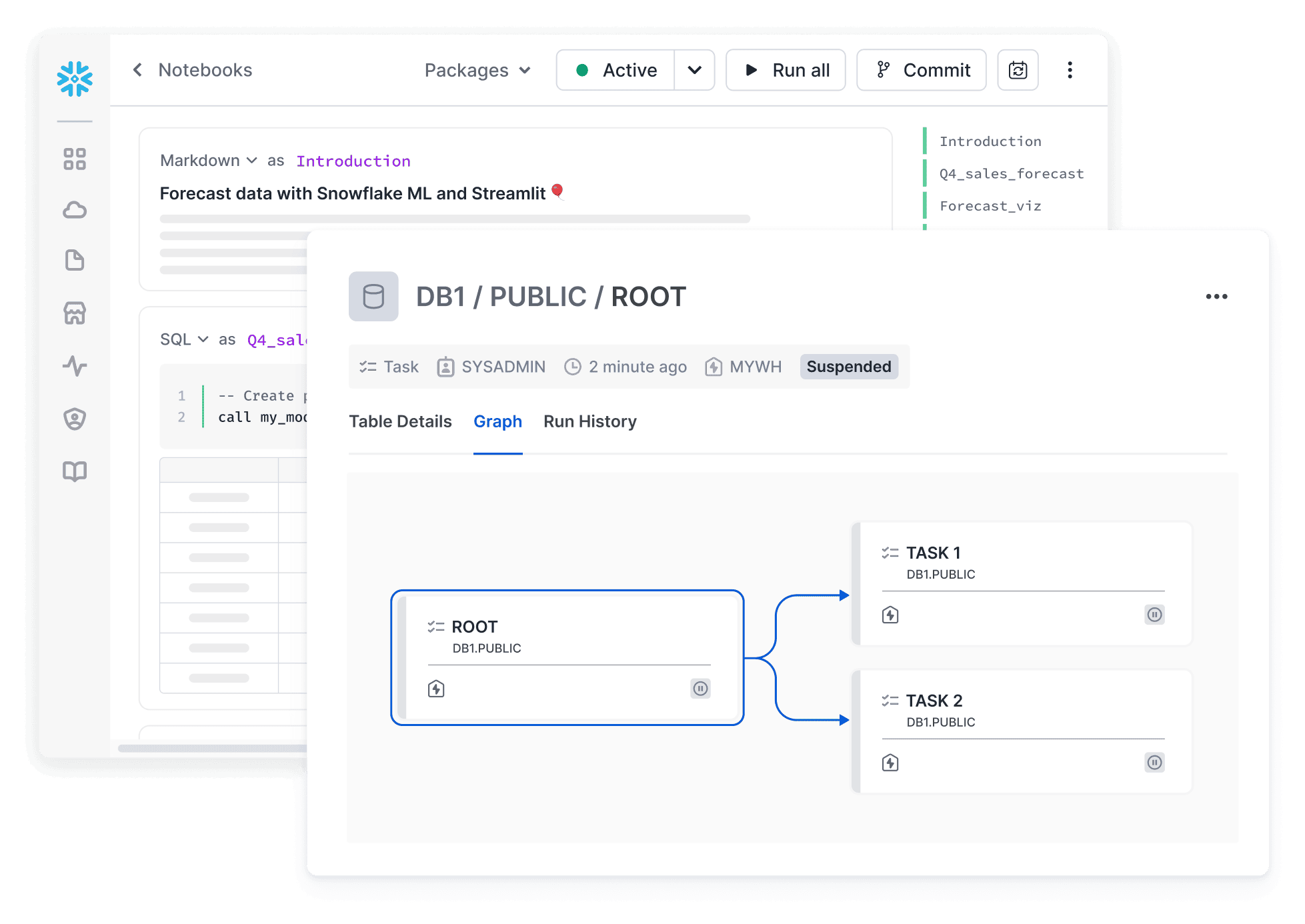The height and width of the screenshot is (924, 1305).
Task: Expand the Packages dropdown
Action: click(477, 70)
